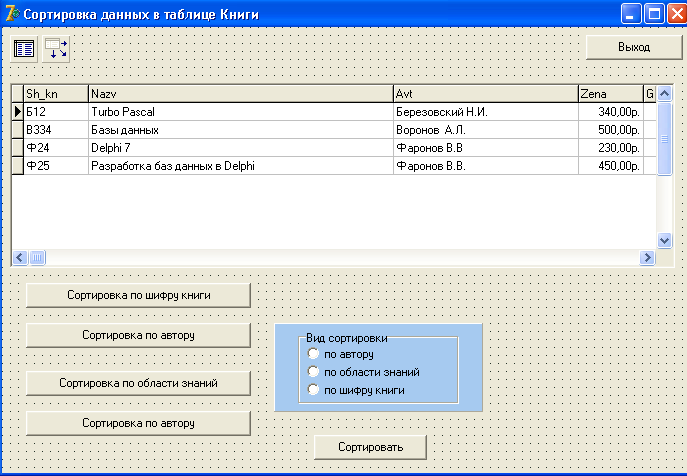This screenshot has height=476, width=687.
Task: Click Разработка баз данных в Delphi cell
Action: click(x=241, y=166)
